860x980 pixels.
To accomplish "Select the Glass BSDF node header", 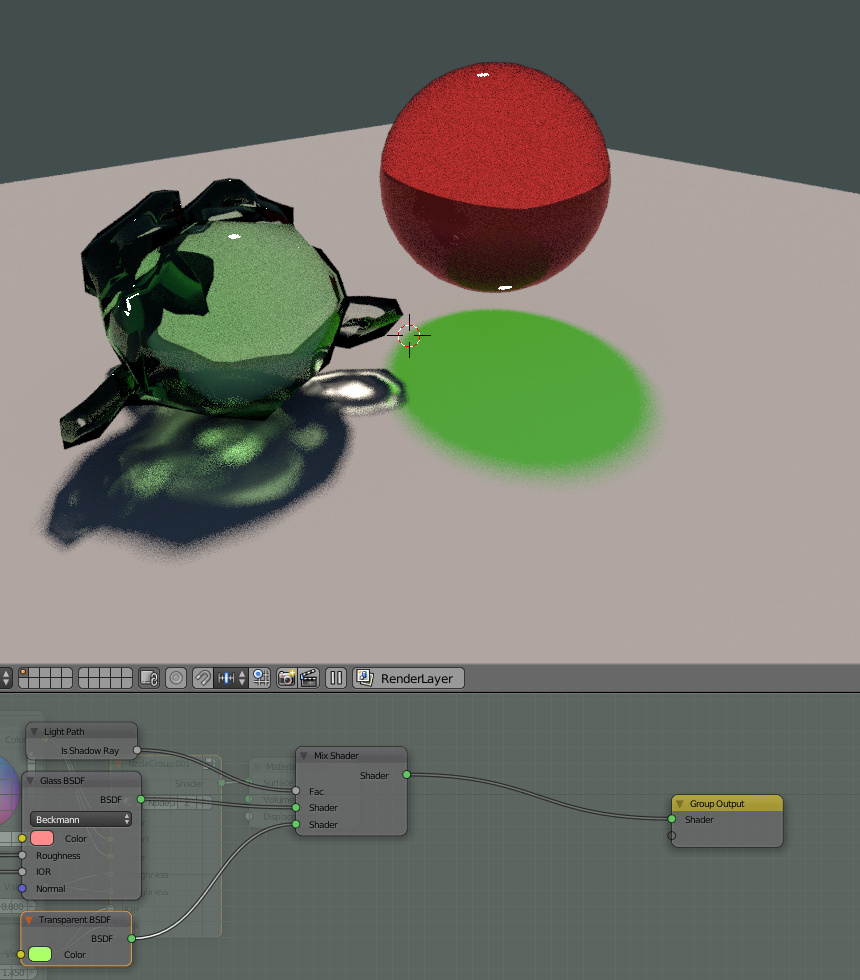I will [82, 781].
